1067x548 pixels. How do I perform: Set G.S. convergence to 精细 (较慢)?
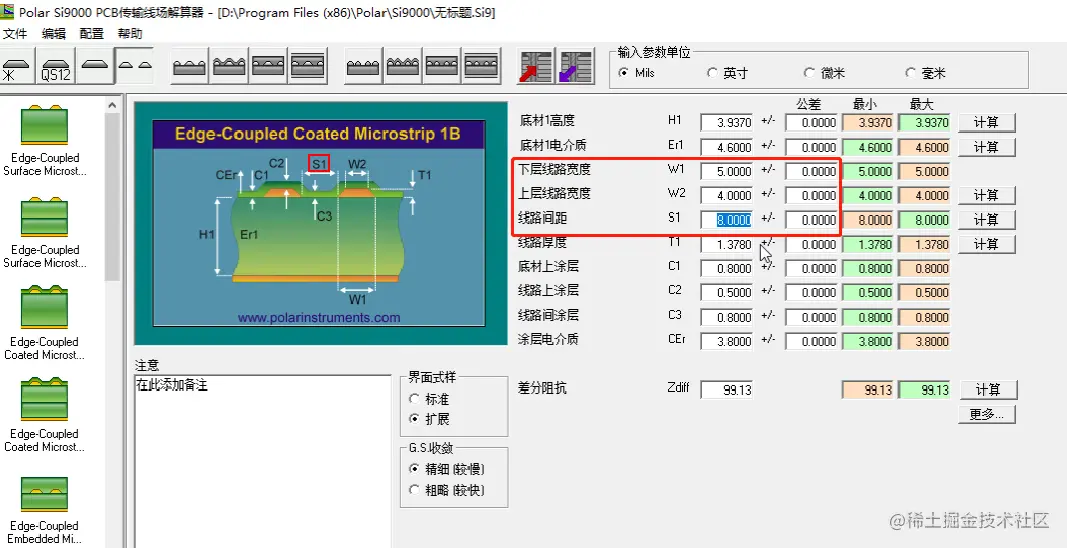point(447,469)
